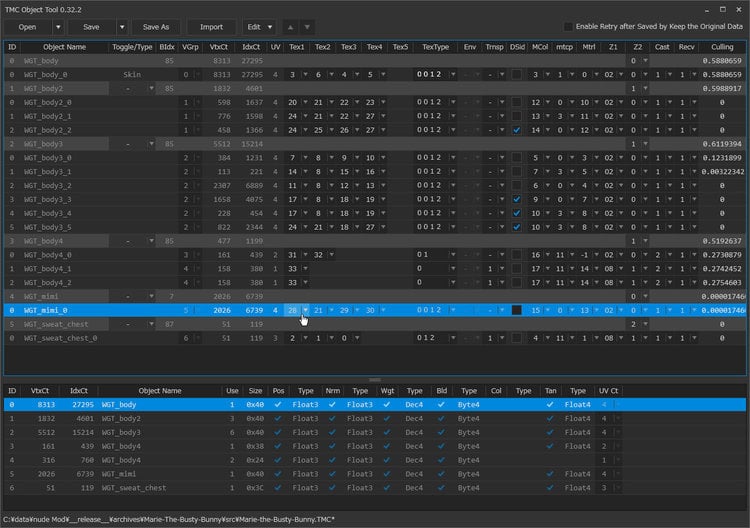Click the Open button
The width and height of the screenshot is (750, 528).
click(x=27, y=27)
